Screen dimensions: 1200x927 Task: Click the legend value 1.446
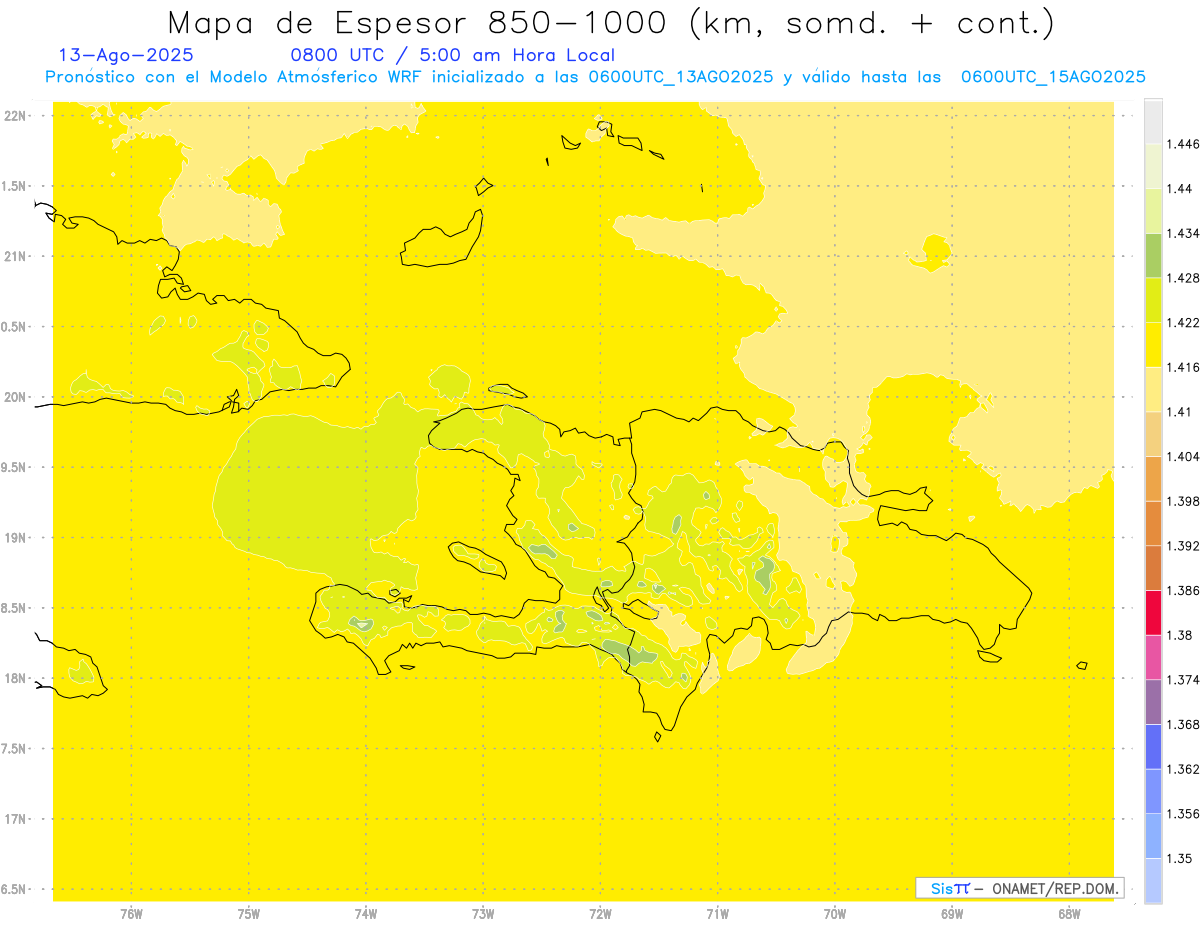click(1183, 144)
